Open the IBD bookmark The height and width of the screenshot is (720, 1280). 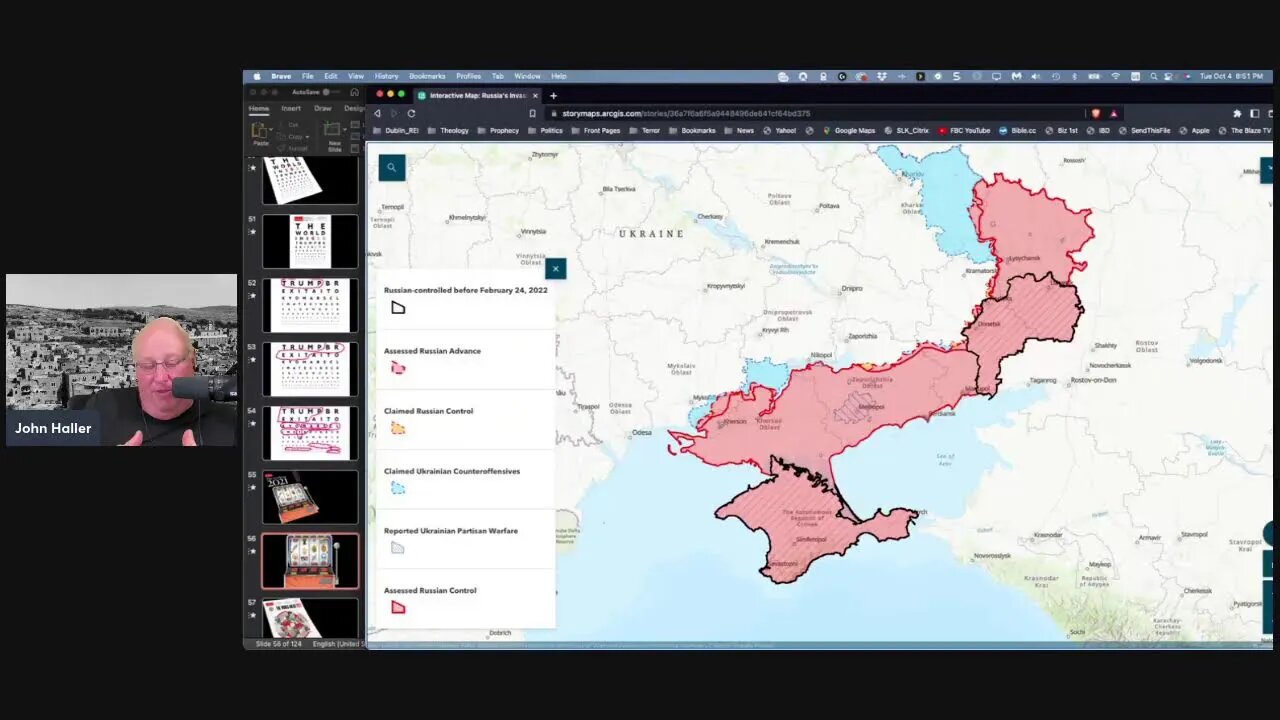click(1099, 130)
